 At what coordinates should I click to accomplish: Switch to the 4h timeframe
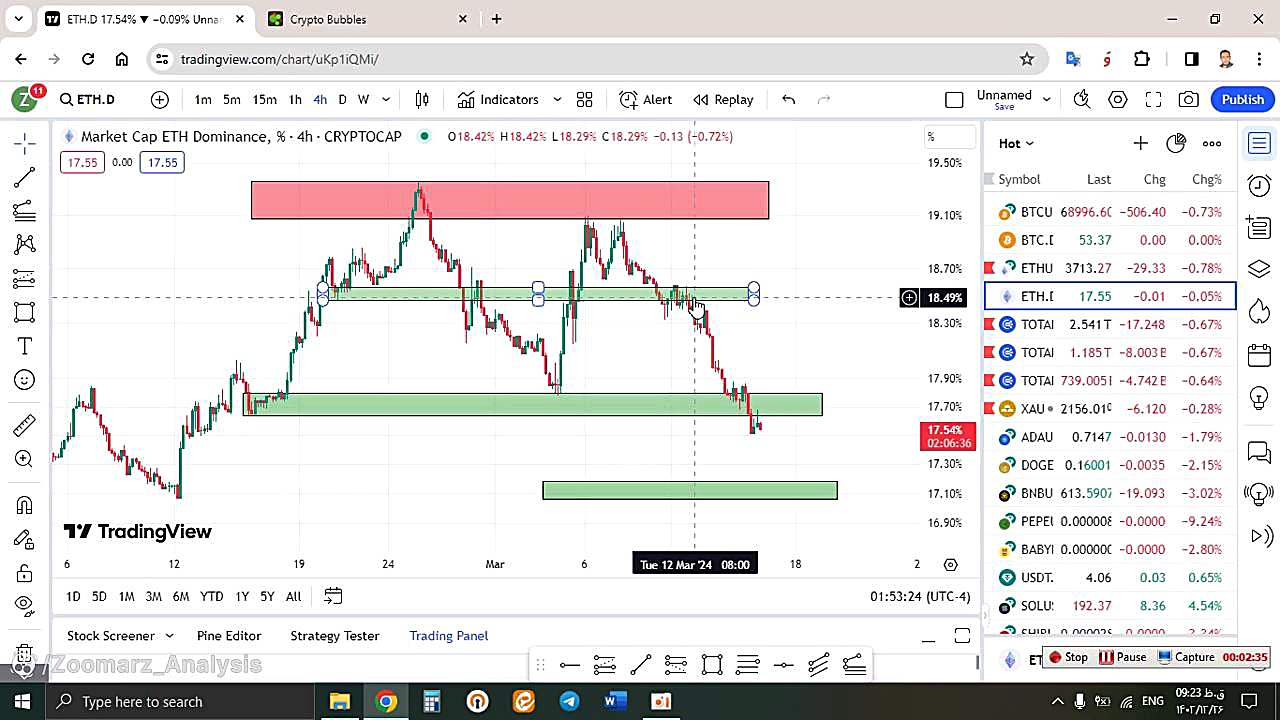click(320, 99)
